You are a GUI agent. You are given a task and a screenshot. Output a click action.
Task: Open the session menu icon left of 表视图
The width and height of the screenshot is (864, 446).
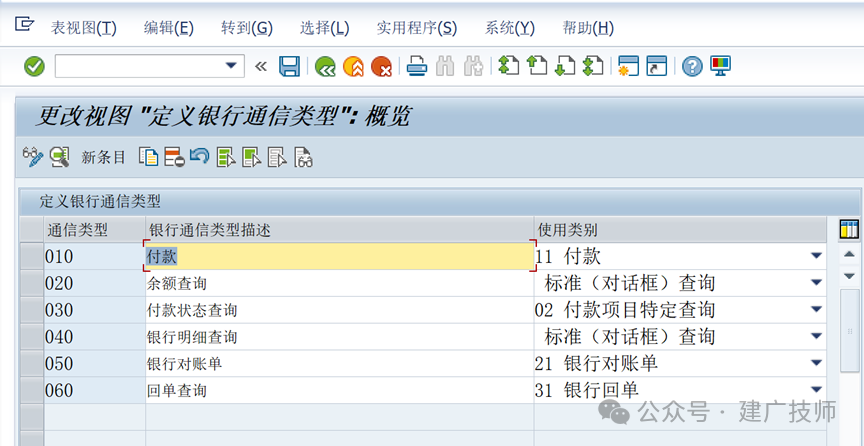[24, 24]
